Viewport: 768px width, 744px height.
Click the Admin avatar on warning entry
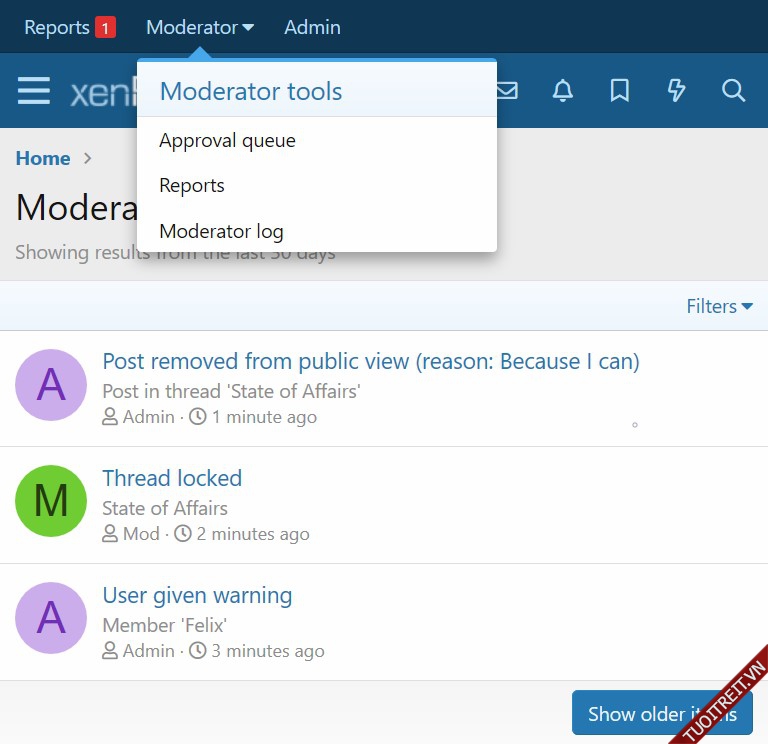pos(51,618)
